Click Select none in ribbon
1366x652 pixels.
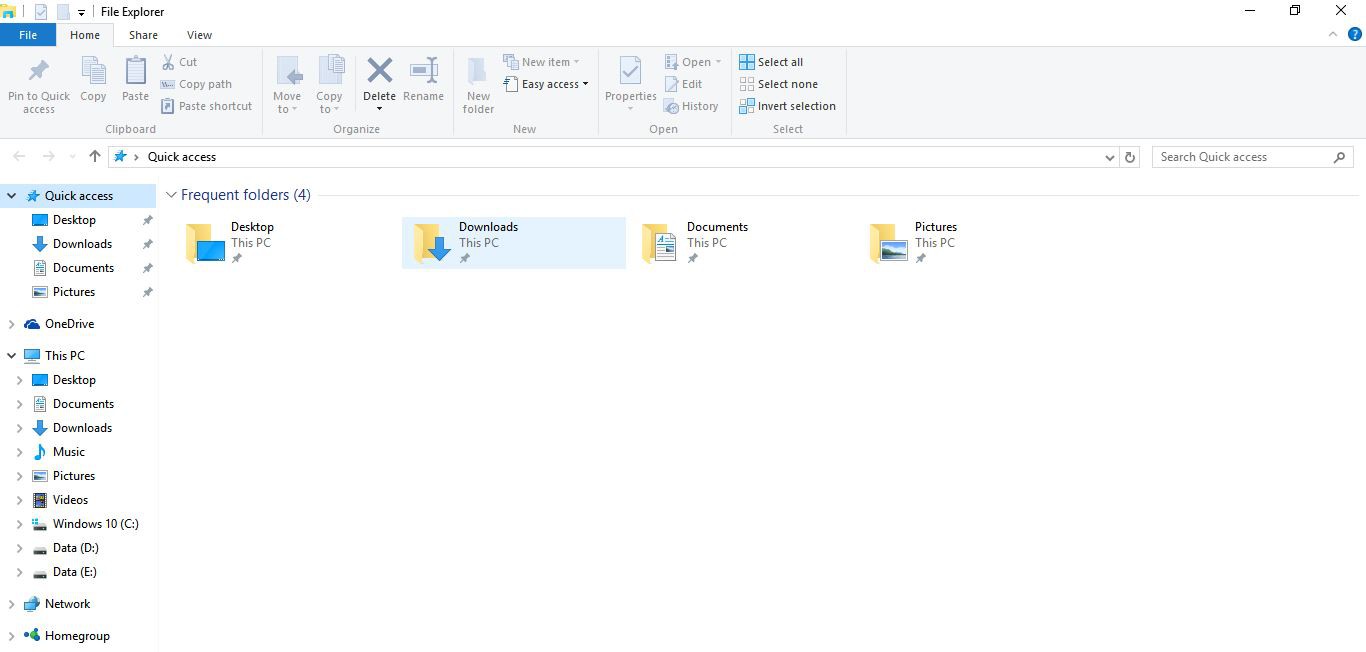click(x=778, y=84)
